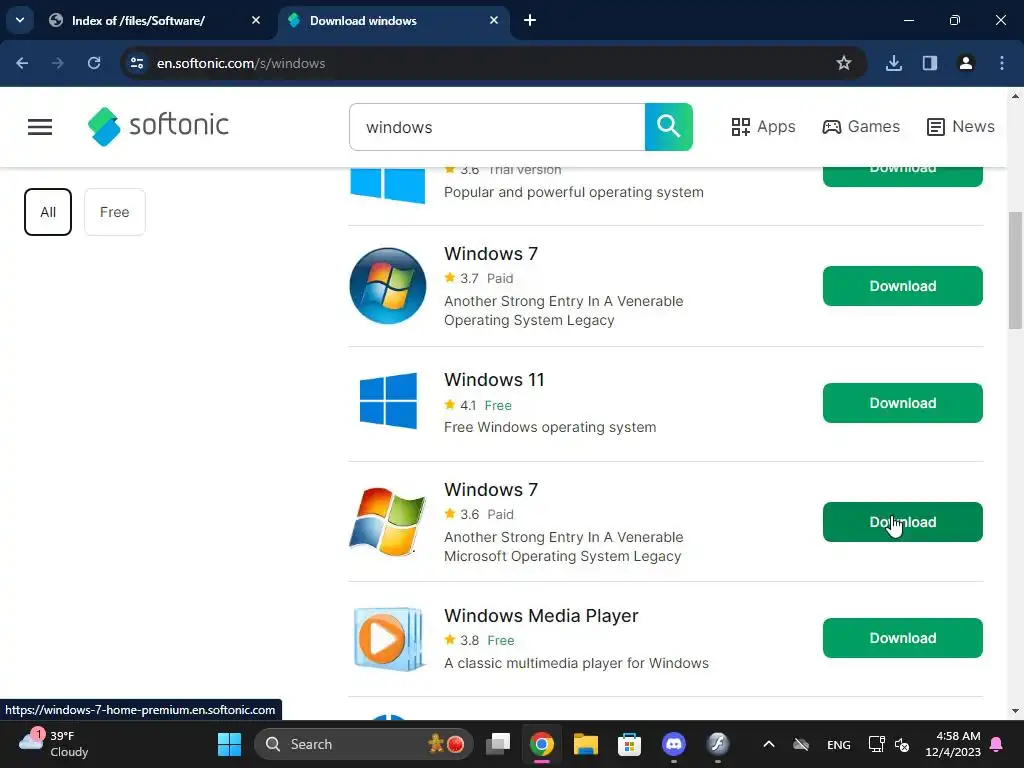
Task: Click the Windows Media Player icon thumbnail
Action: coord(388,639)
